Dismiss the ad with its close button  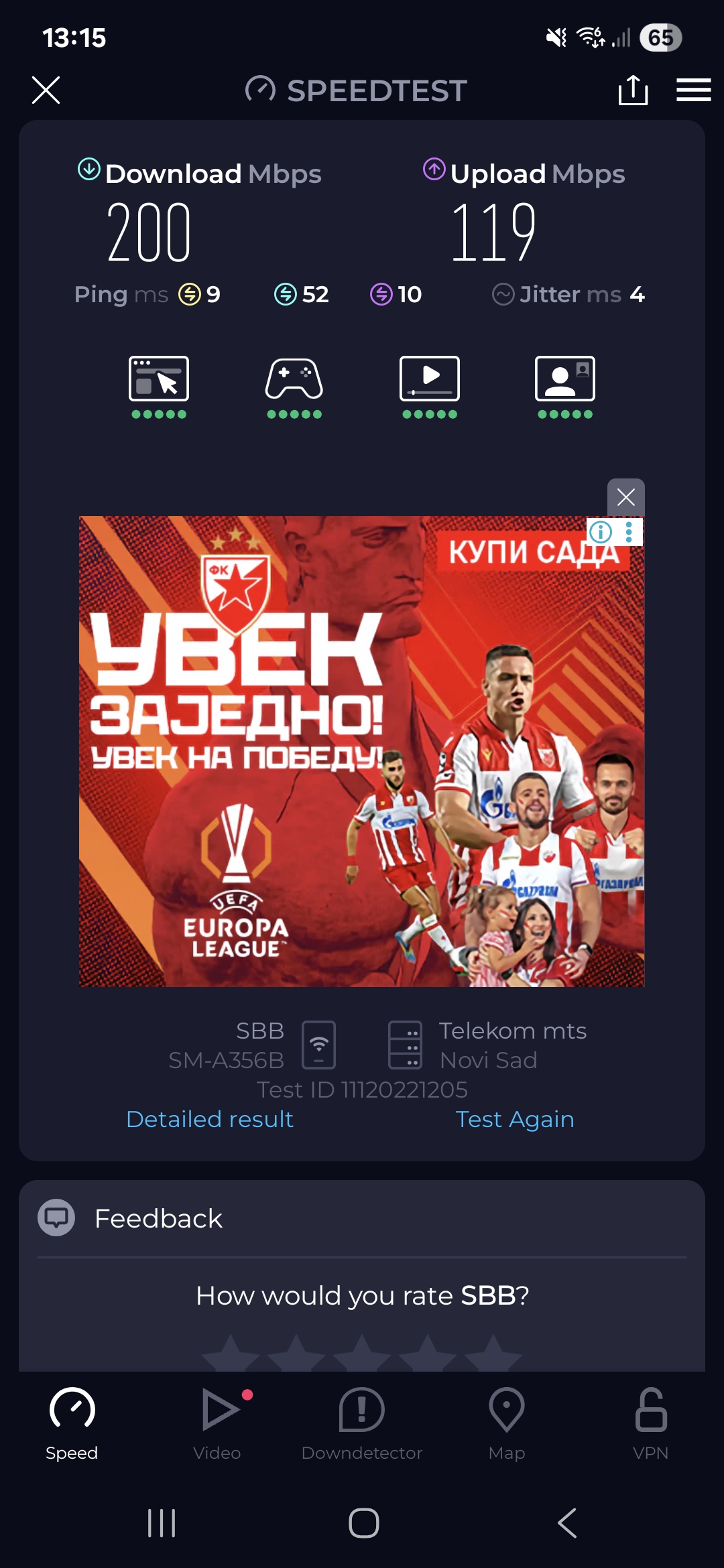[626, 497]
